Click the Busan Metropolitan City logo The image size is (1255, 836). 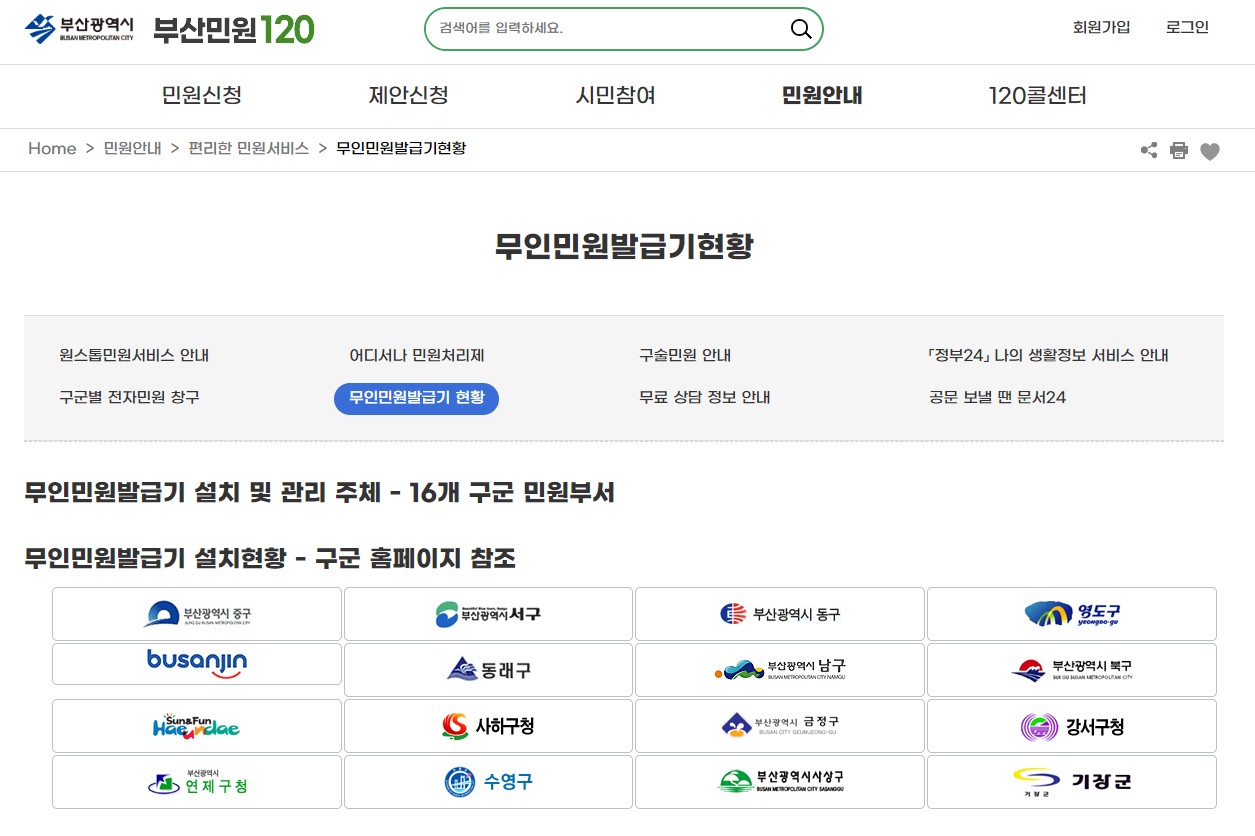(79, 29)
